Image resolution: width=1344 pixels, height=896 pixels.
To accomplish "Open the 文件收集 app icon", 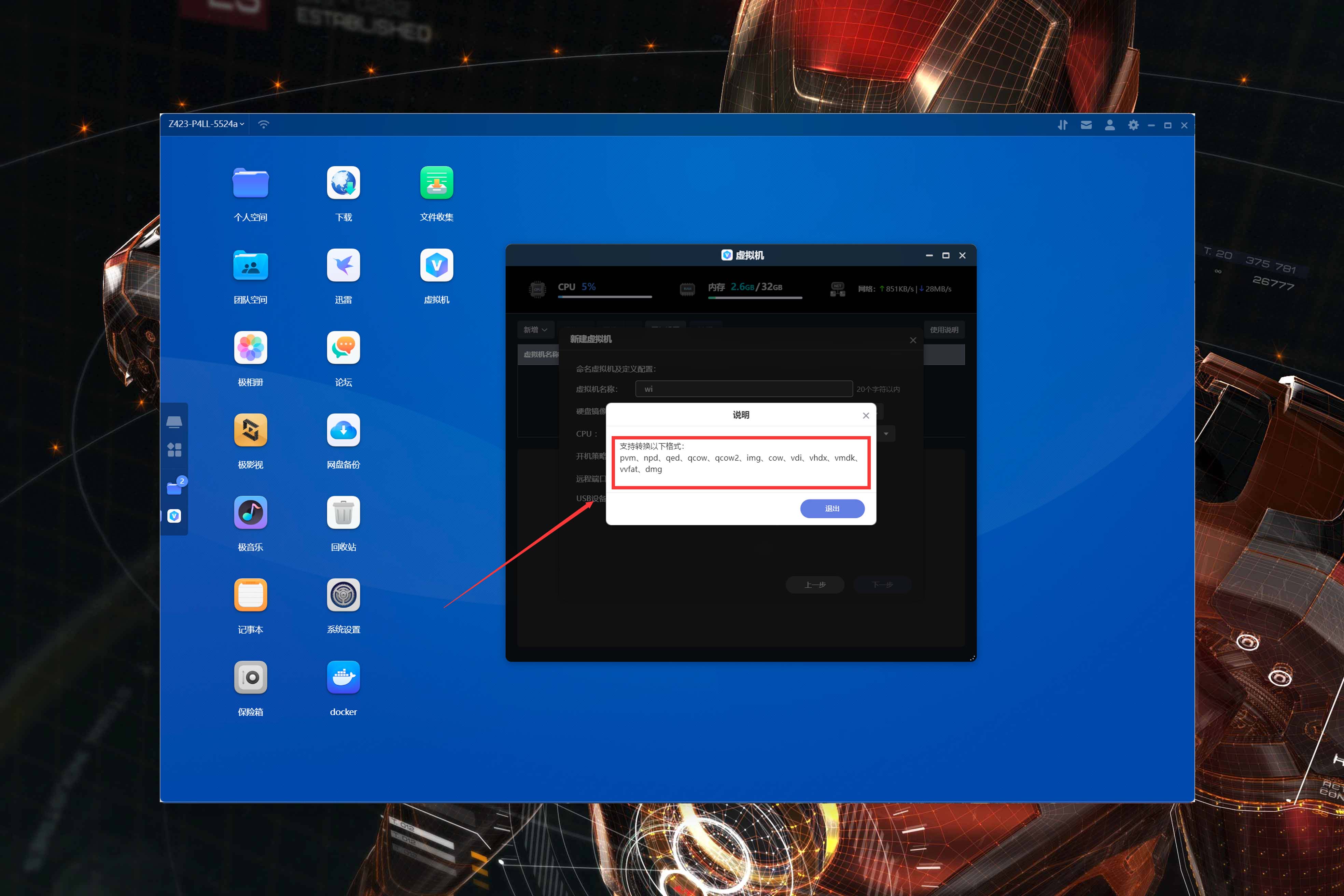I will point(437,183).
